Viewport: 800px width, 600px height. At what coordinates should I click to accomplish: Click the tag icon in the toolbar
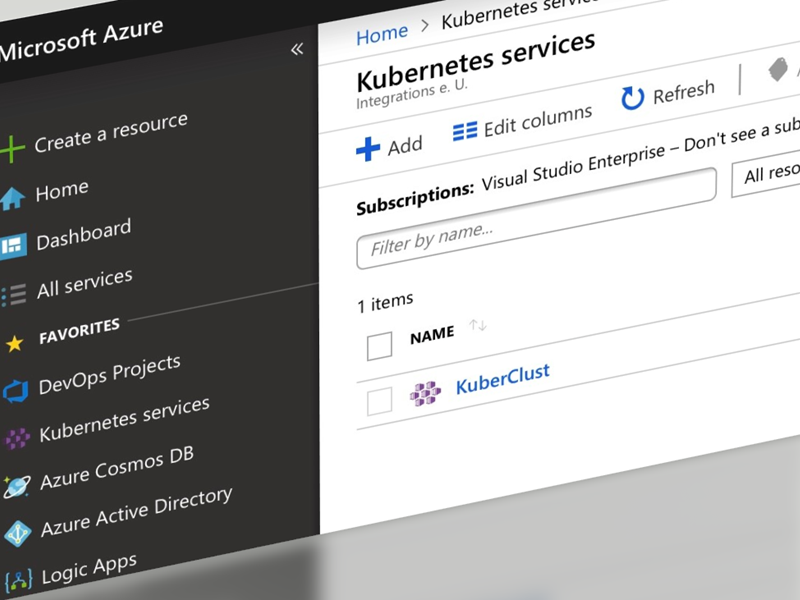(x=778, y=69)
